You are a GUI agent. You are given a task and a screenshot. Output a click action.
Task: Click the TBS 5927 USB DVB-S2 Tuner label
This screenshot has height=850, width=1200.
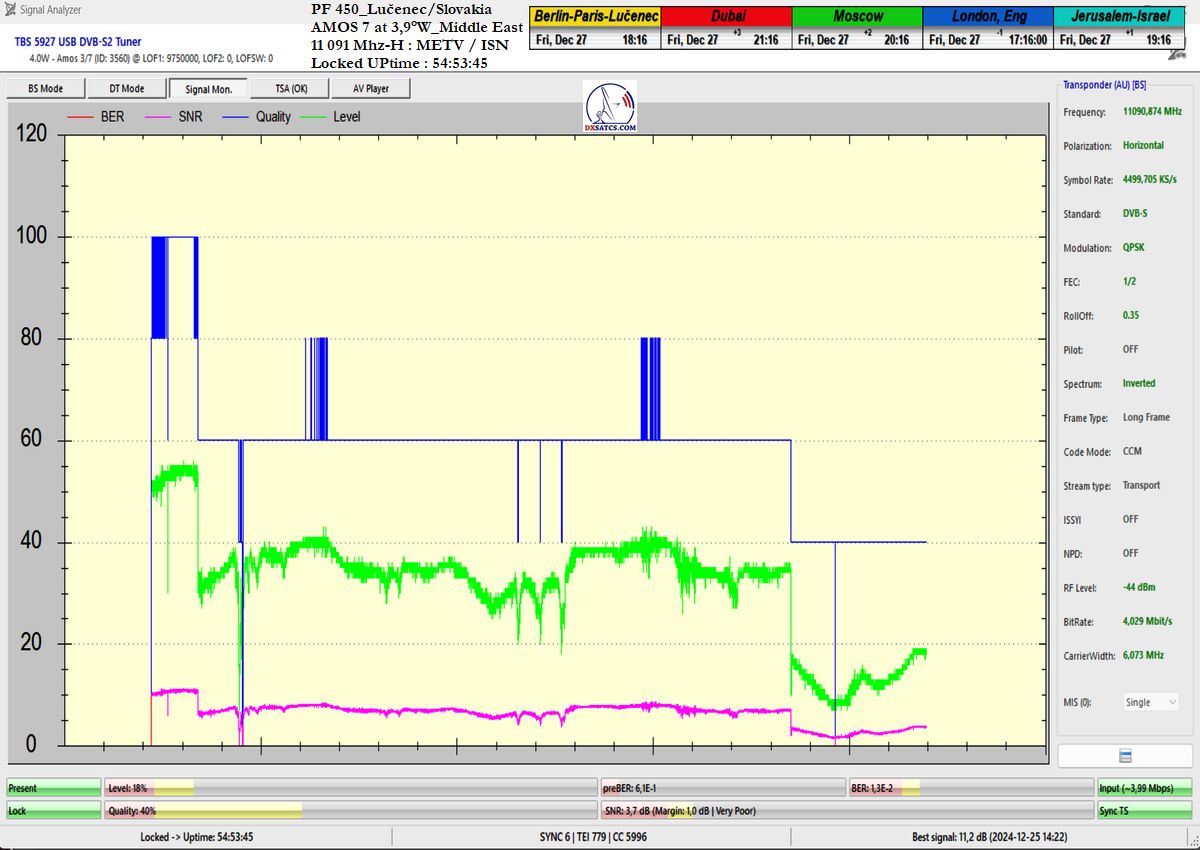tap(78, 42)
